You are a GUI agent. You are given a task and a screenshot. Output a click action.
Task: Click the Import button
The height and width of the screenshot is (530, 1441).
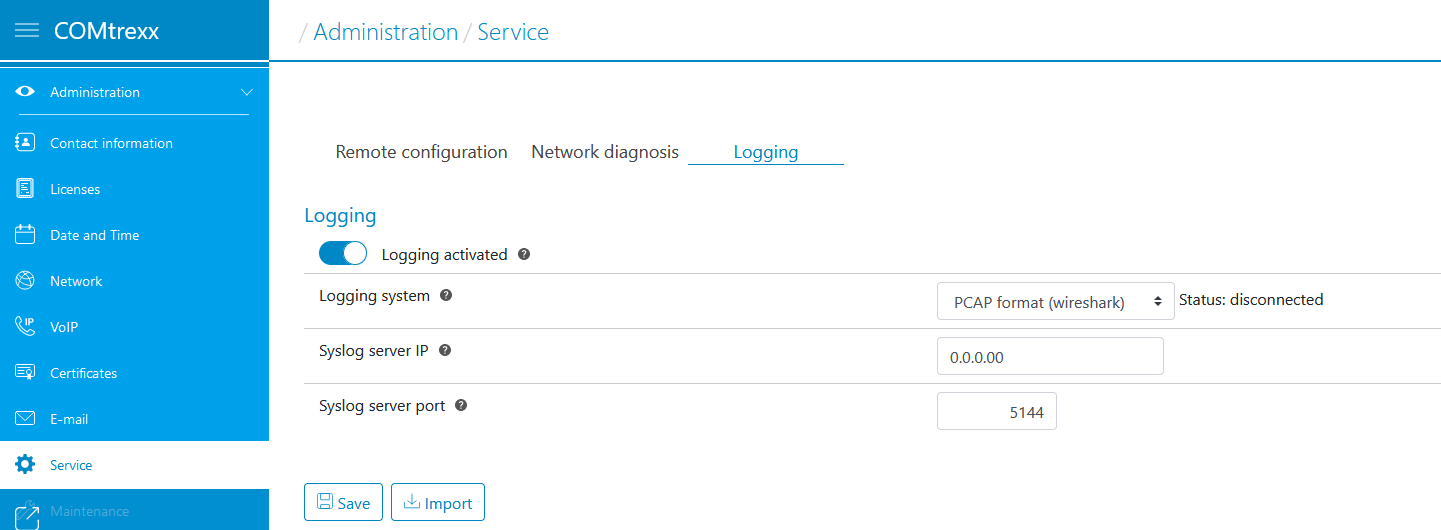[438, 503]
